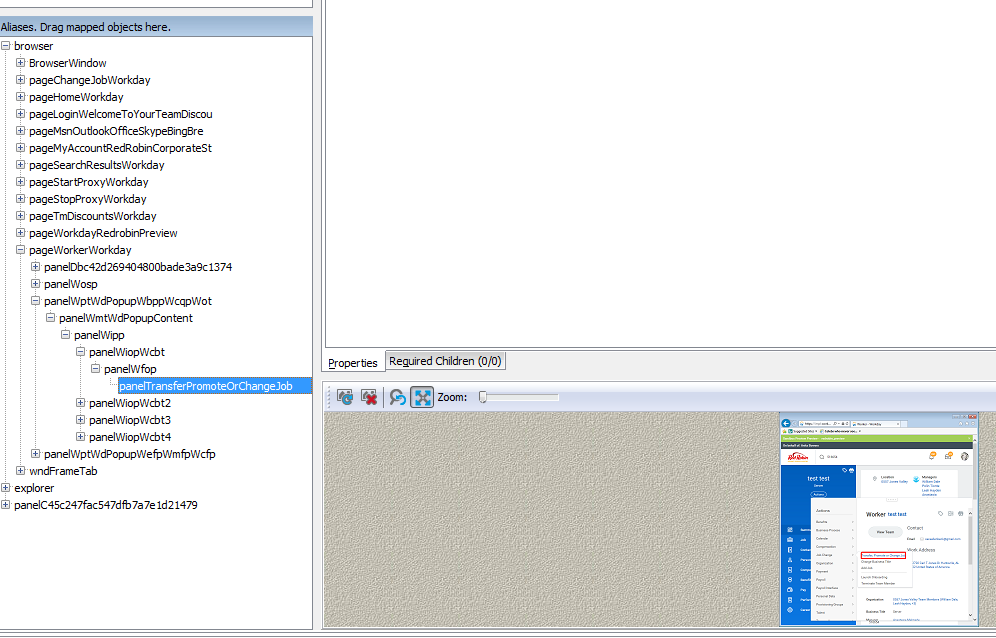Image resolution: width=996 pixels, height=638 pixels.
Task: Toggle the fit-to-window image button
Action: pos(422,397)
